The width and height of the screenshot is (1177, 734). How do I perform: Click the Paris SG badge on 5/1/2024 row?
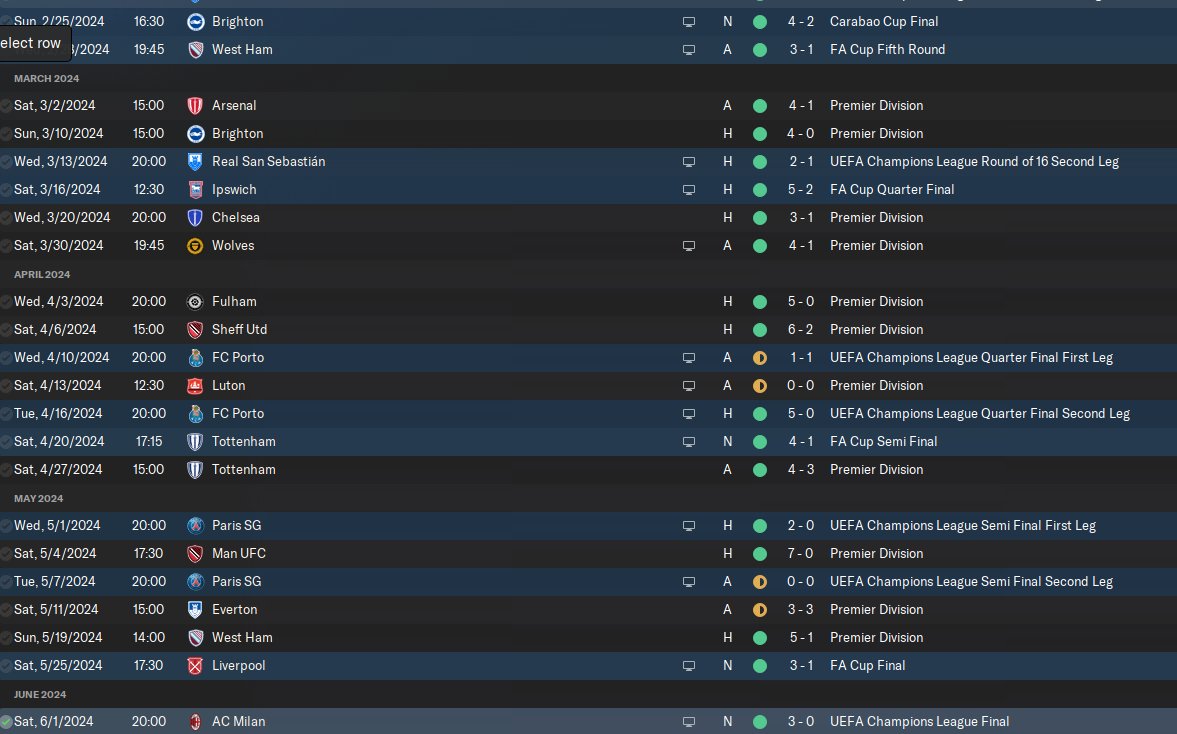195,525
